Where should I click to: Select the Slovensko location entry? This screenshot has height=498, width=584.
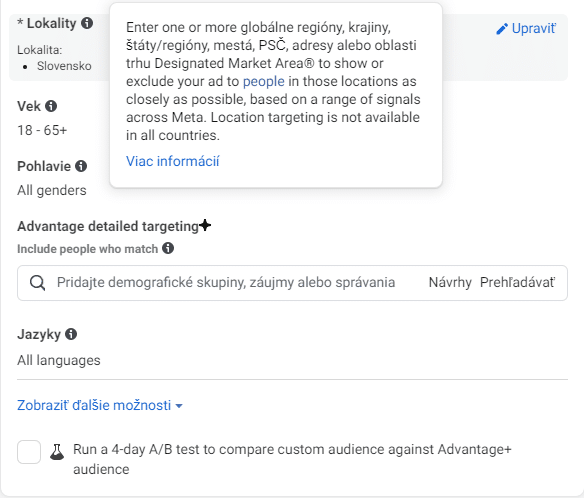tap(64, 66)
